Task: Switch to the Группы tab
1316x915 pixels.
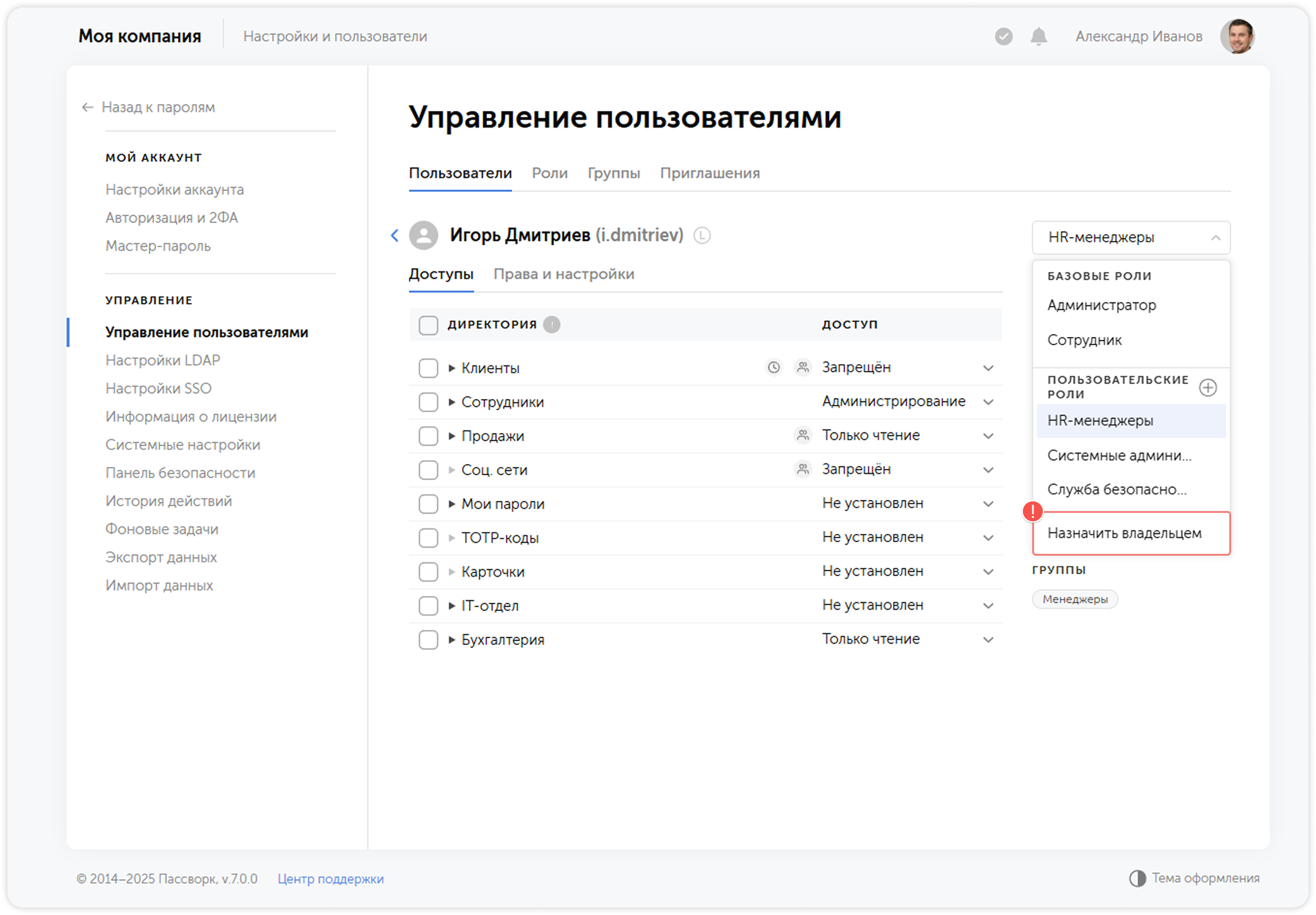Action: pos(613,173)
